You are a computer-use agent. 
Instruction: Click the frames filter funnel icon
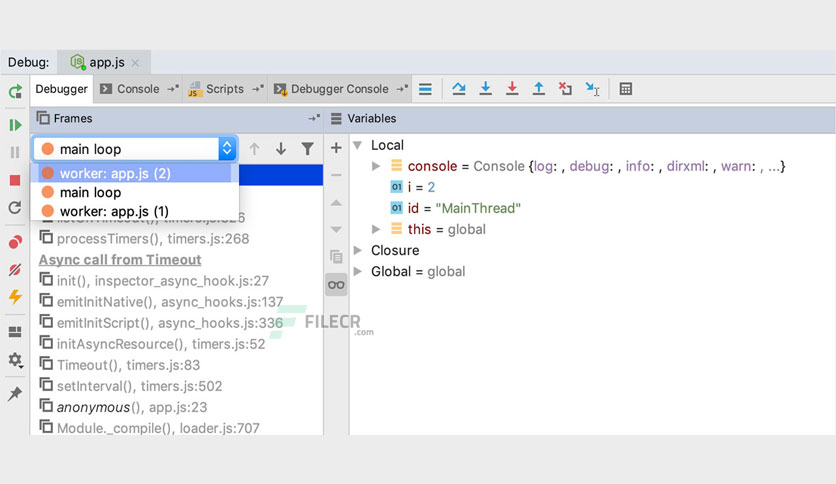pyautogui.click(x=308, y=149)
